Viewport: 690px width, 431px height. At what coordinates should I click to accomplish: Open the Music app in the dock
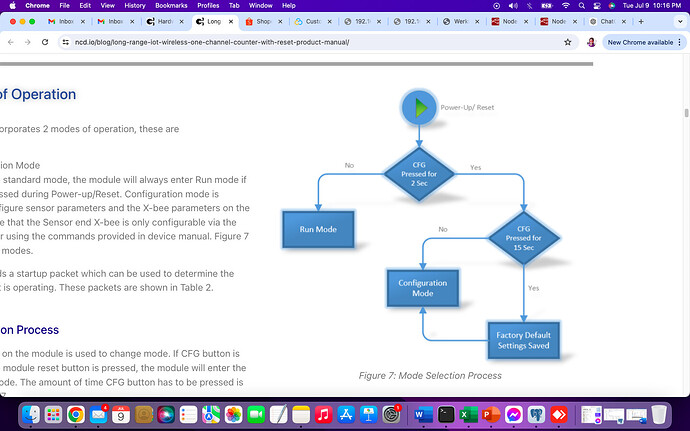point(323,414)
